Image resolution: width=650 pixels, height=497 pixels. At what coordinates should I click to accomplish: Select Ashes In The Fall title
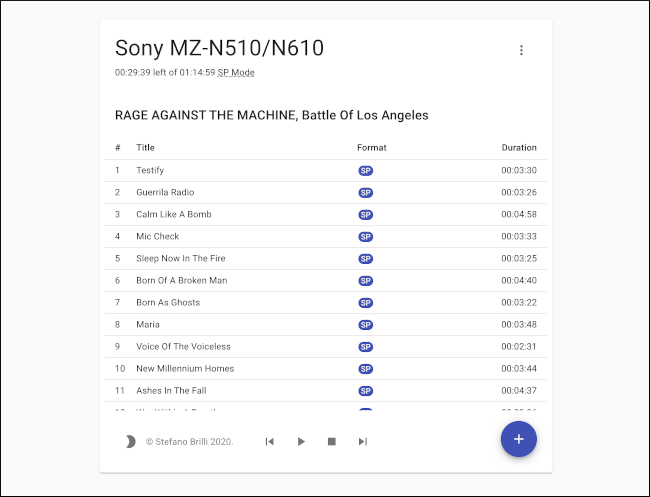coord(171,390)
